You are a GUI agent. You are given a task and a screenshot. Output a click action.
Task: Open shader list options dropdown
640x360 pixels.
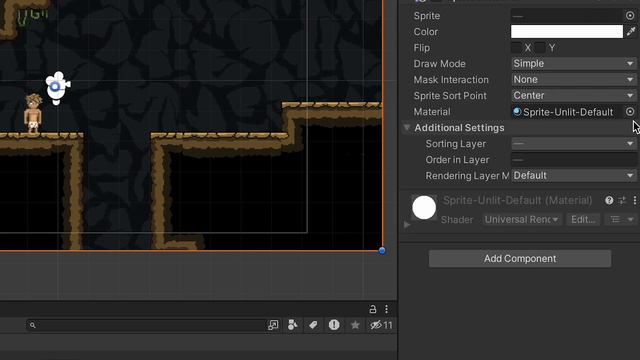point(622,220)
